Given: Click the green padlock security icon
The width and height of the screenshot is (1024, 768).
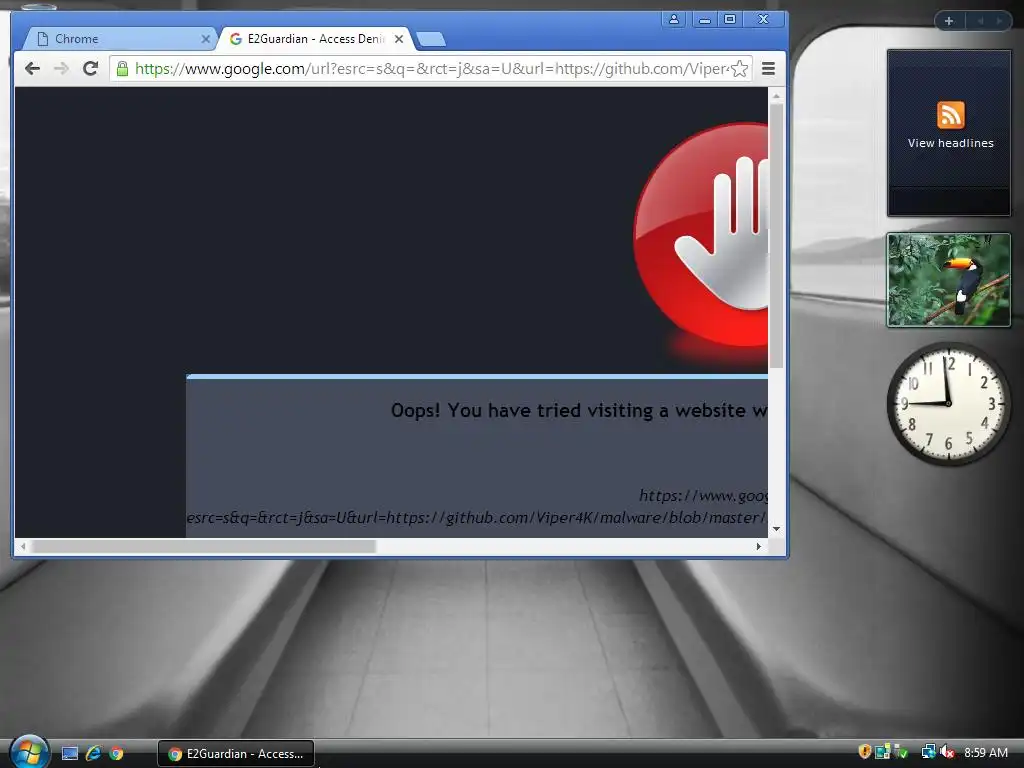Looking at the screenshot, I should click(122, 69).
